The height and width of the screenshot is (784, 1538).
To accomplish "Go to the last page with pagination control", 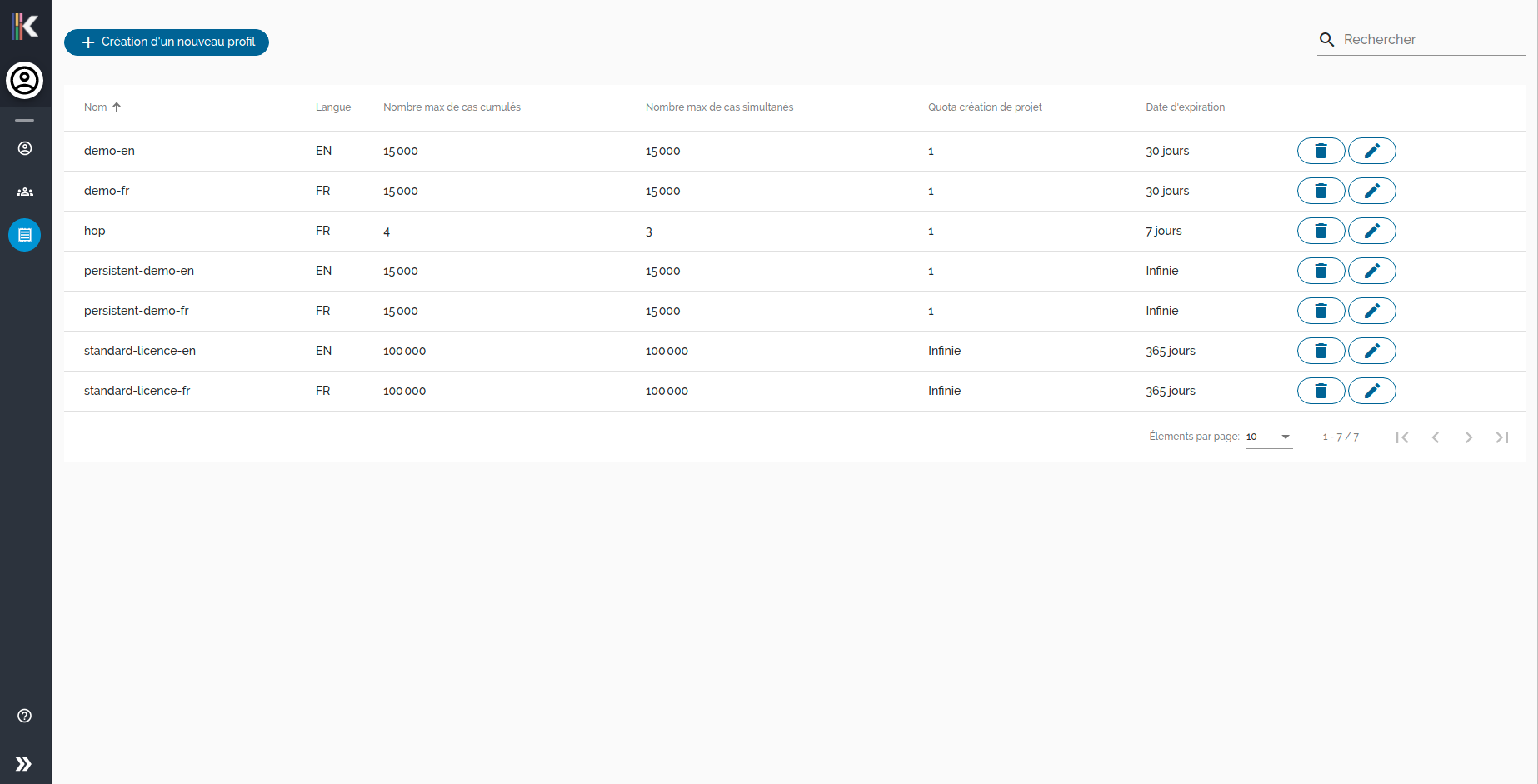I will click(1502, 437).
